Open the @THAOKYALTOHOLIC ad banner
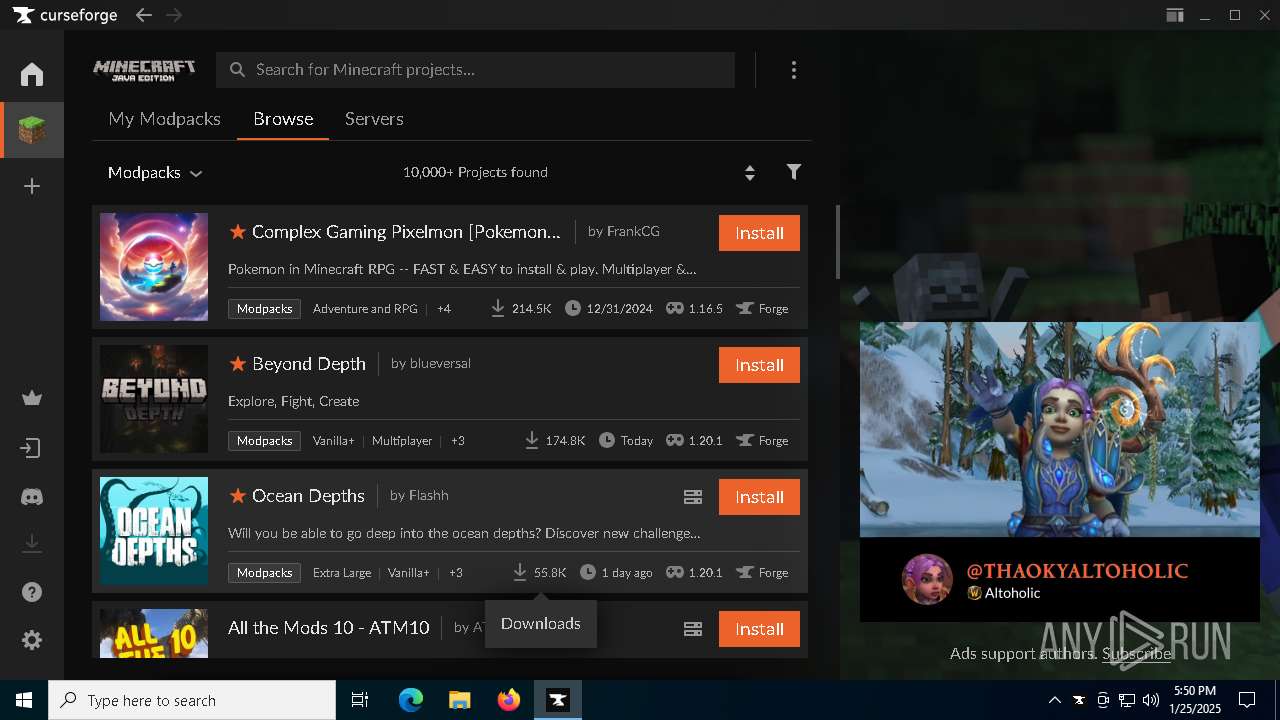The height and width of the screenshot is (720, 1280). [1060, 472]
